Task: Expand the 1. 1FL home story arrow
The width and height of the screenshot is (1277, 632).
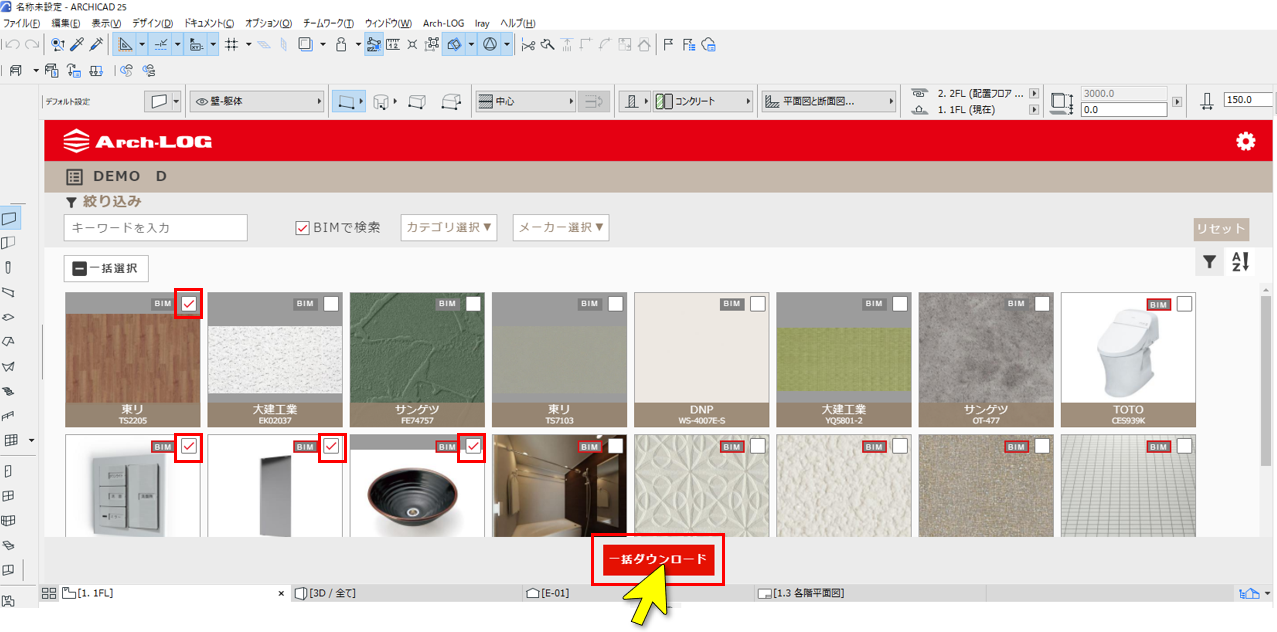Action: point(1034,109)
